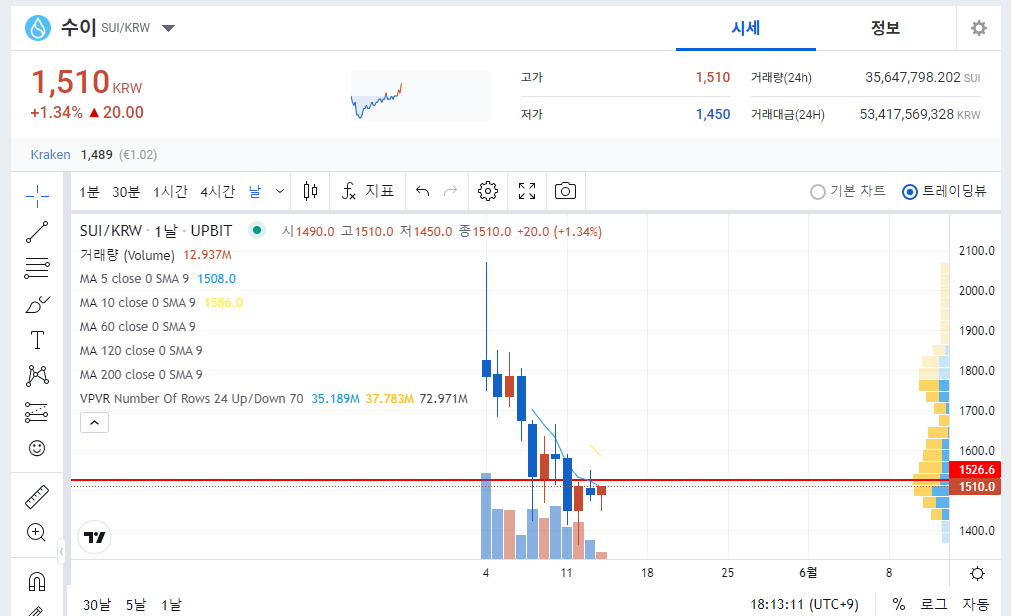Expand the left drawing toolbar handle

point(61,551)
